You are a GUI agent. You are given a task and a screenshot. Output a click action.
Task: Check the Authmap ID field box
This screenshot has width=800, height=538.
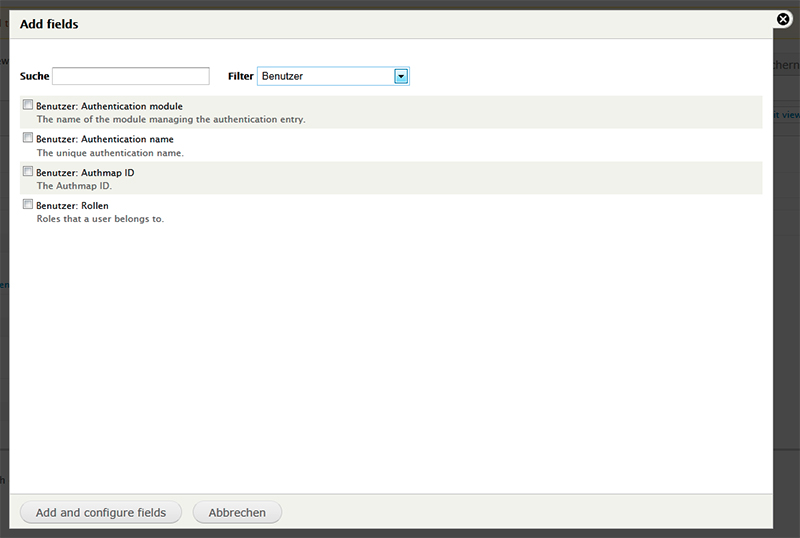coord(28,171)
